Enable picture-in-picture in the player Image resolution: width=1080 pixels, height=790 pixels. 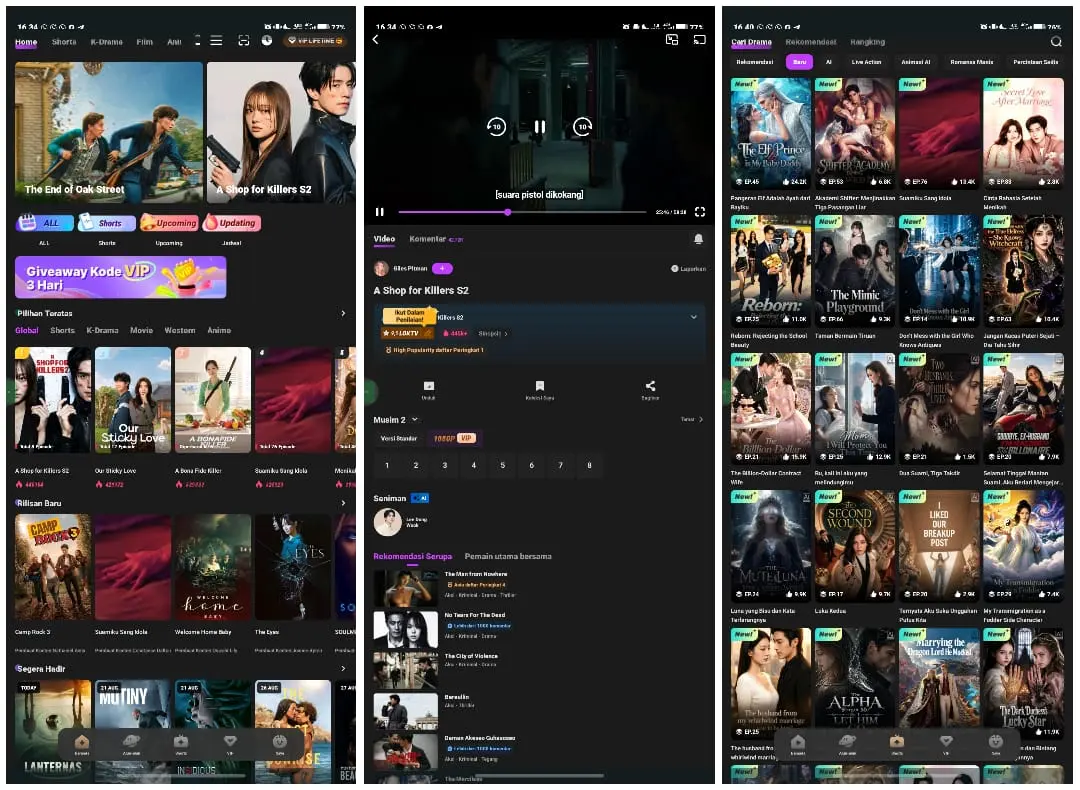(x=672, y=40)
